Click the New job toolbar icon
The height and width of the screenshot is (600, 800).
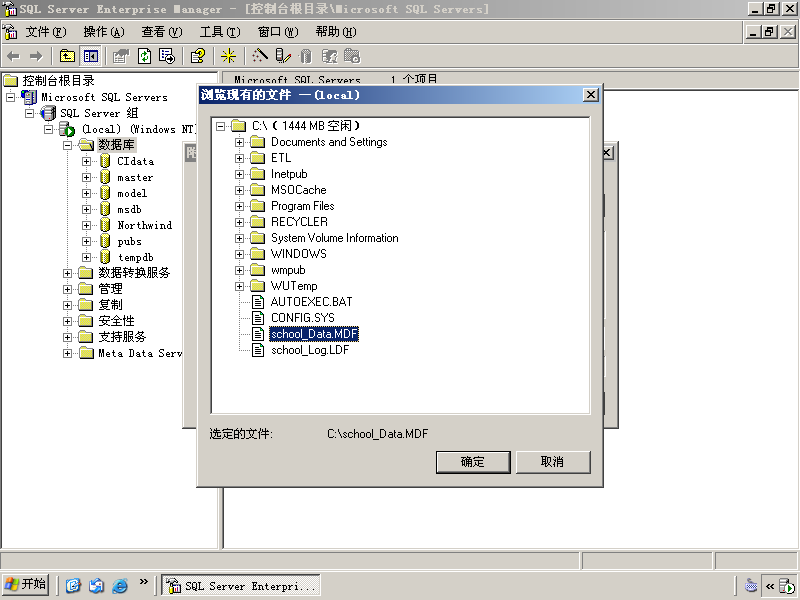click(352, 56)
